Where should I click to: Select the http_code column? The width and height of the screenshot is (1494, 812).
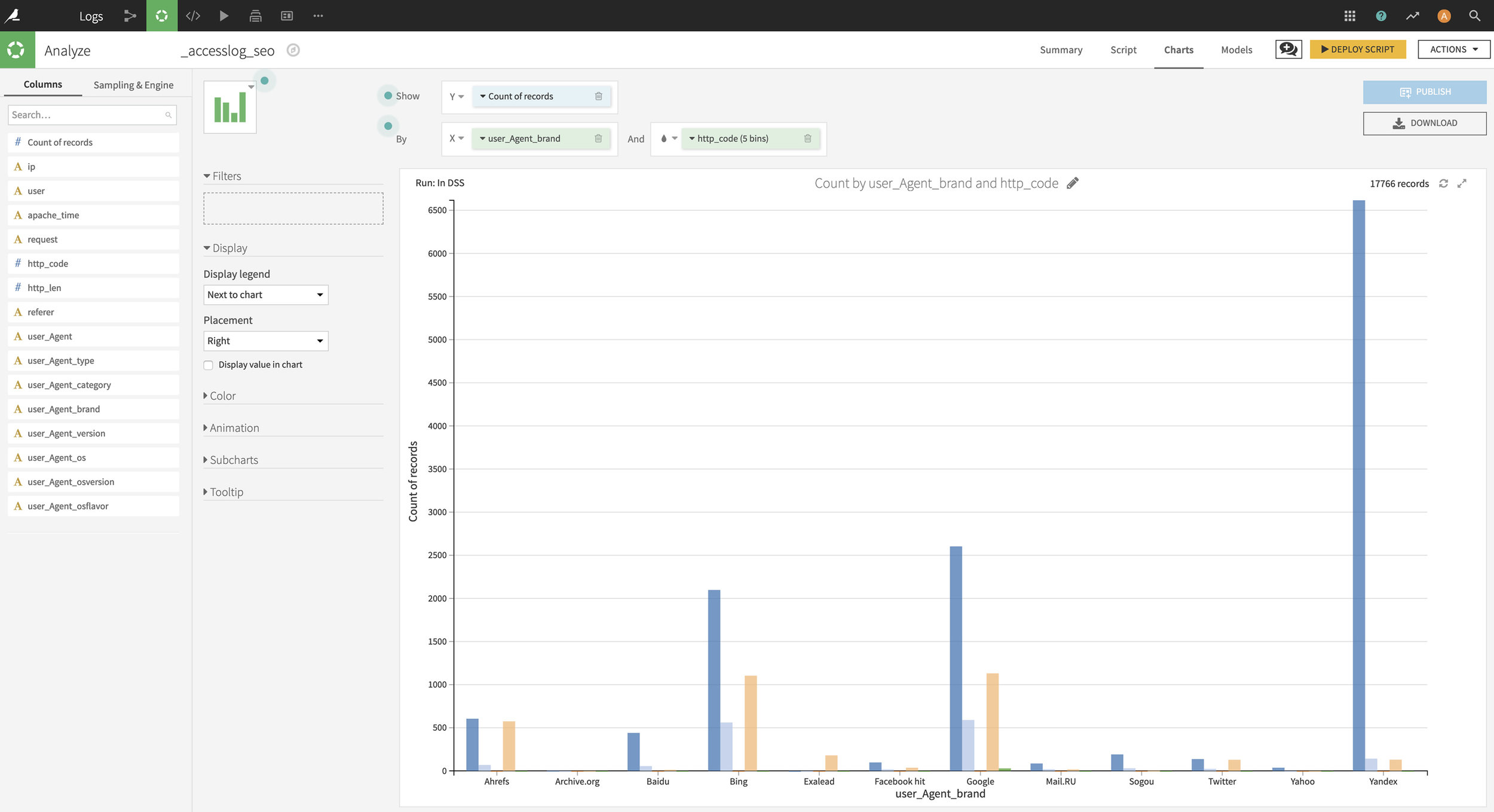point(93,263)
